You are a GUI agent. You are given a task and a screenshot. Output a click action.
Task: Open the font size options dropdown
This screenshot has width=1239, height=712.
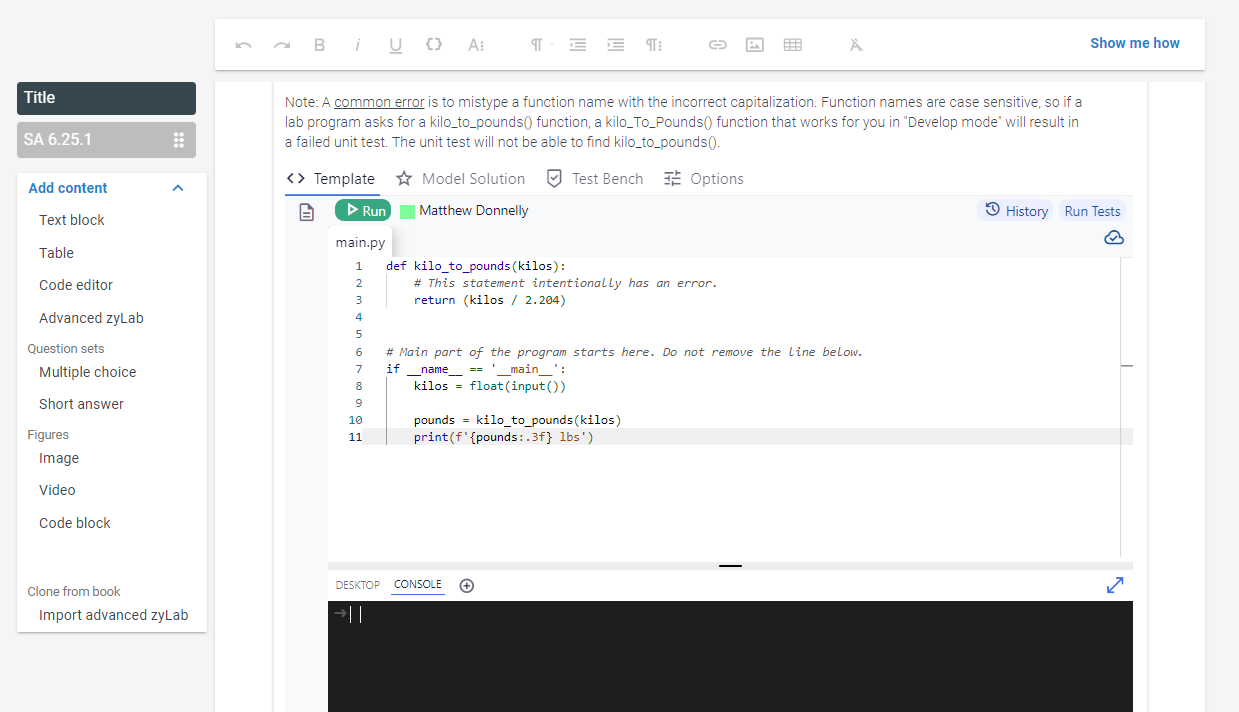click(x=476, y=45)
